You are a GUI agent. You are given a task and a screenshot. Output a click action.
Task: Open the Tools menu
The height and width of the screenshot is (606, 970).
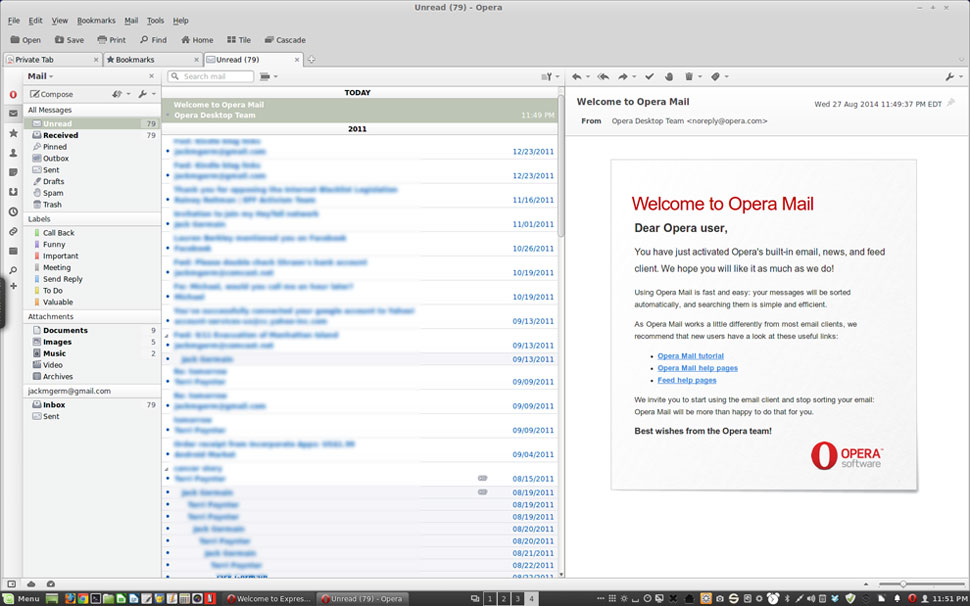tap(155, 20)
